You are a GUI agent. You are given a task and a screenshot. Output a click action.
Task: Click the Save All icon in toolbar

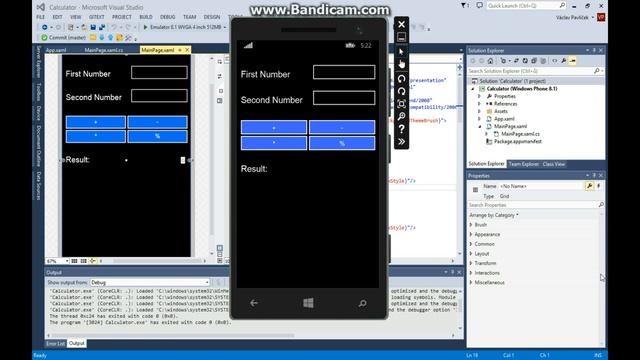click(x=102, y=27)
